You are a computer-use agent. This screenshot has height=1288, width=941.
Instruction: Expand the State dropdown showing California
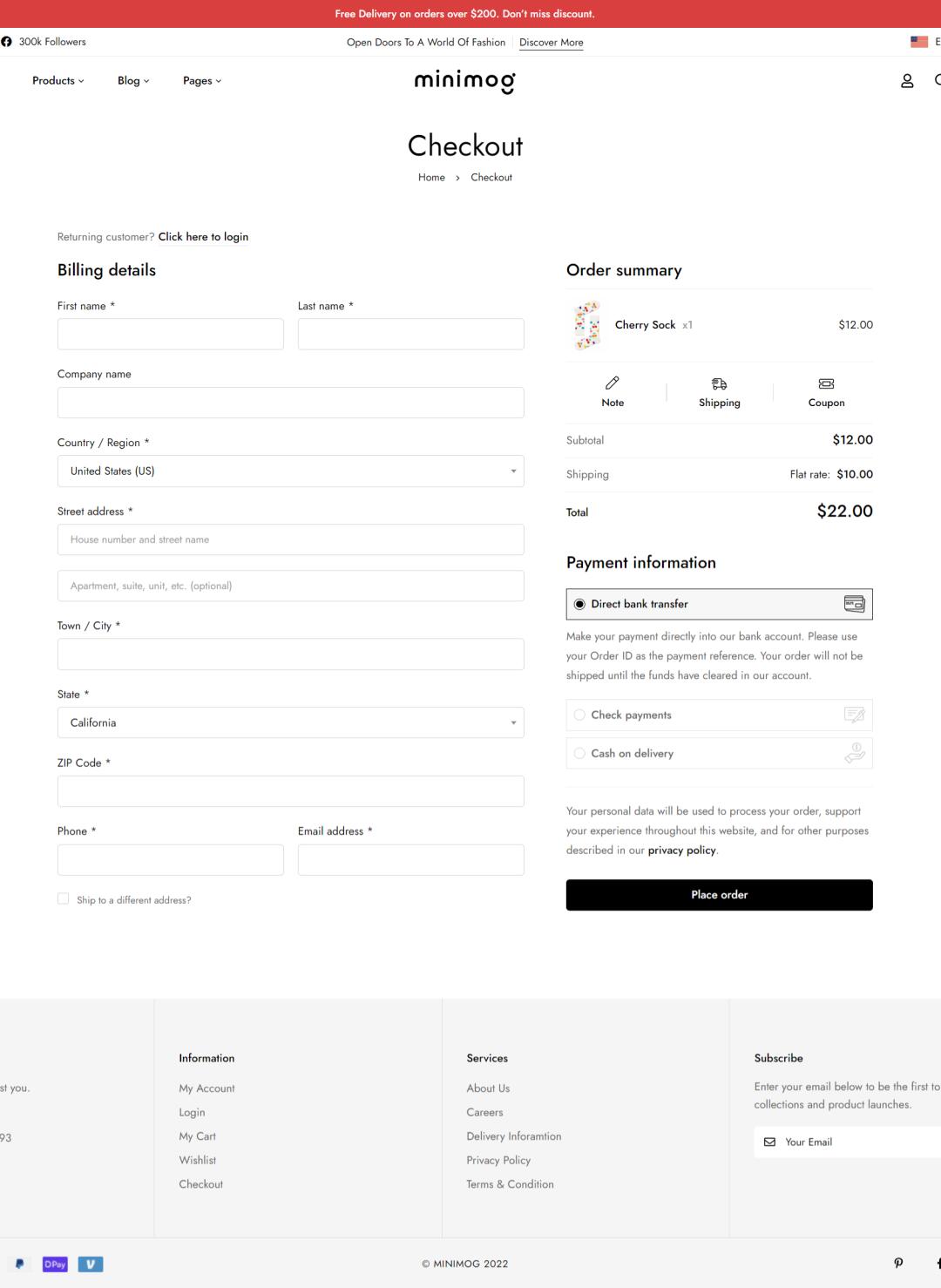(291, 722)
